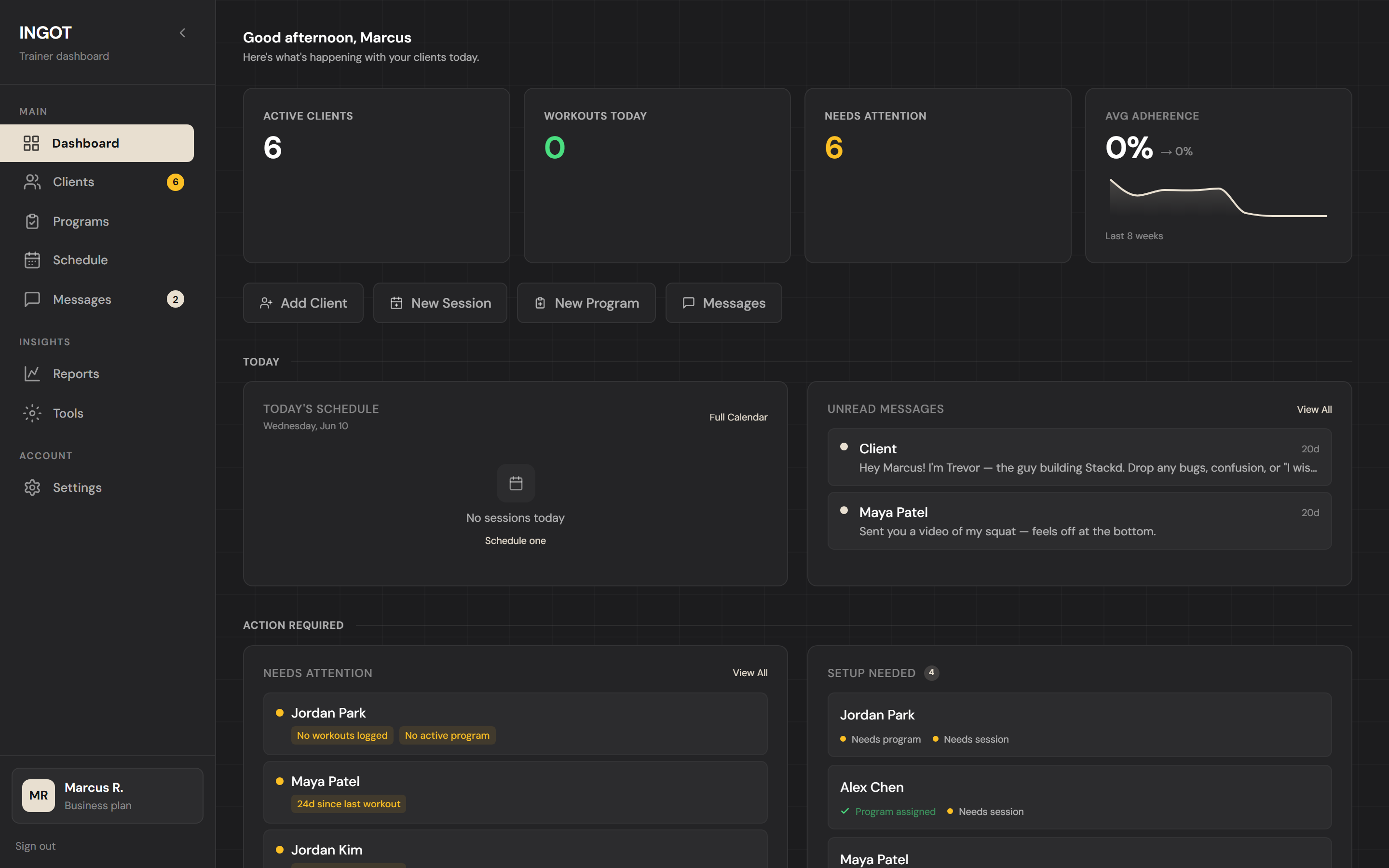Open Alex Chen in Setup Needed

tap(1079, 798)
